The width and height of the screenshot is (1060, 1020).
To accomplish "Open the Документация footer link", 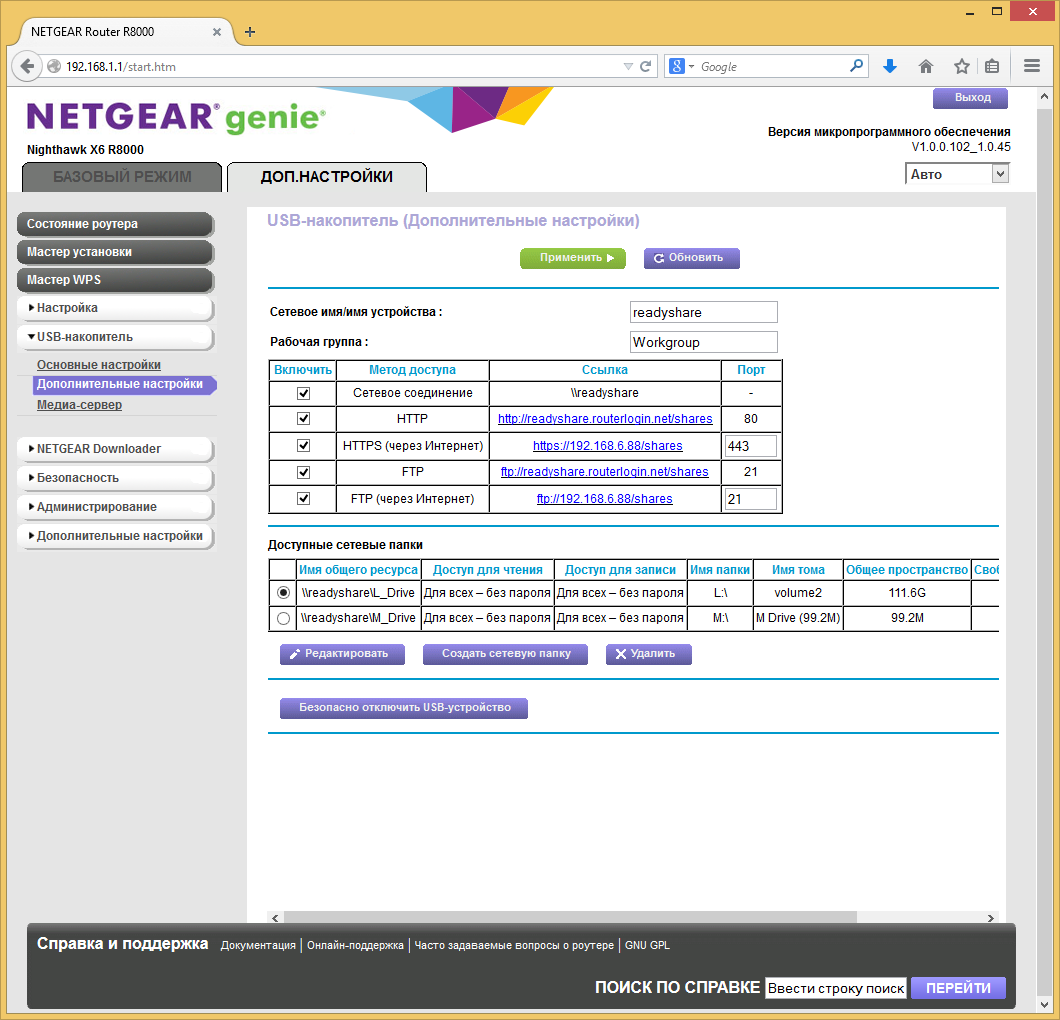I will coord(258,946).
